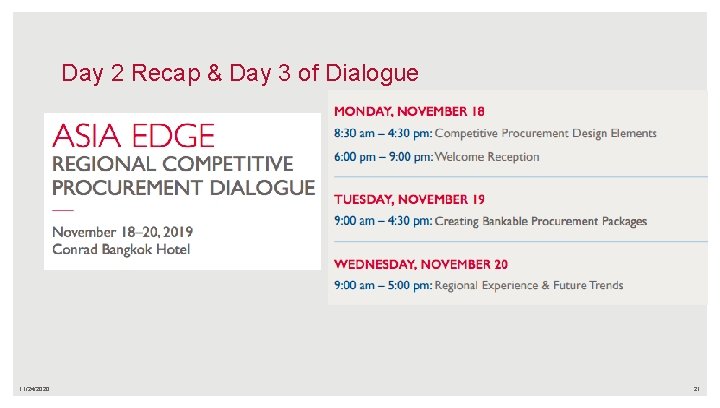Click the '9:00 am – 5:00 pm' time label
720x408 pixels.
point(382,286)
